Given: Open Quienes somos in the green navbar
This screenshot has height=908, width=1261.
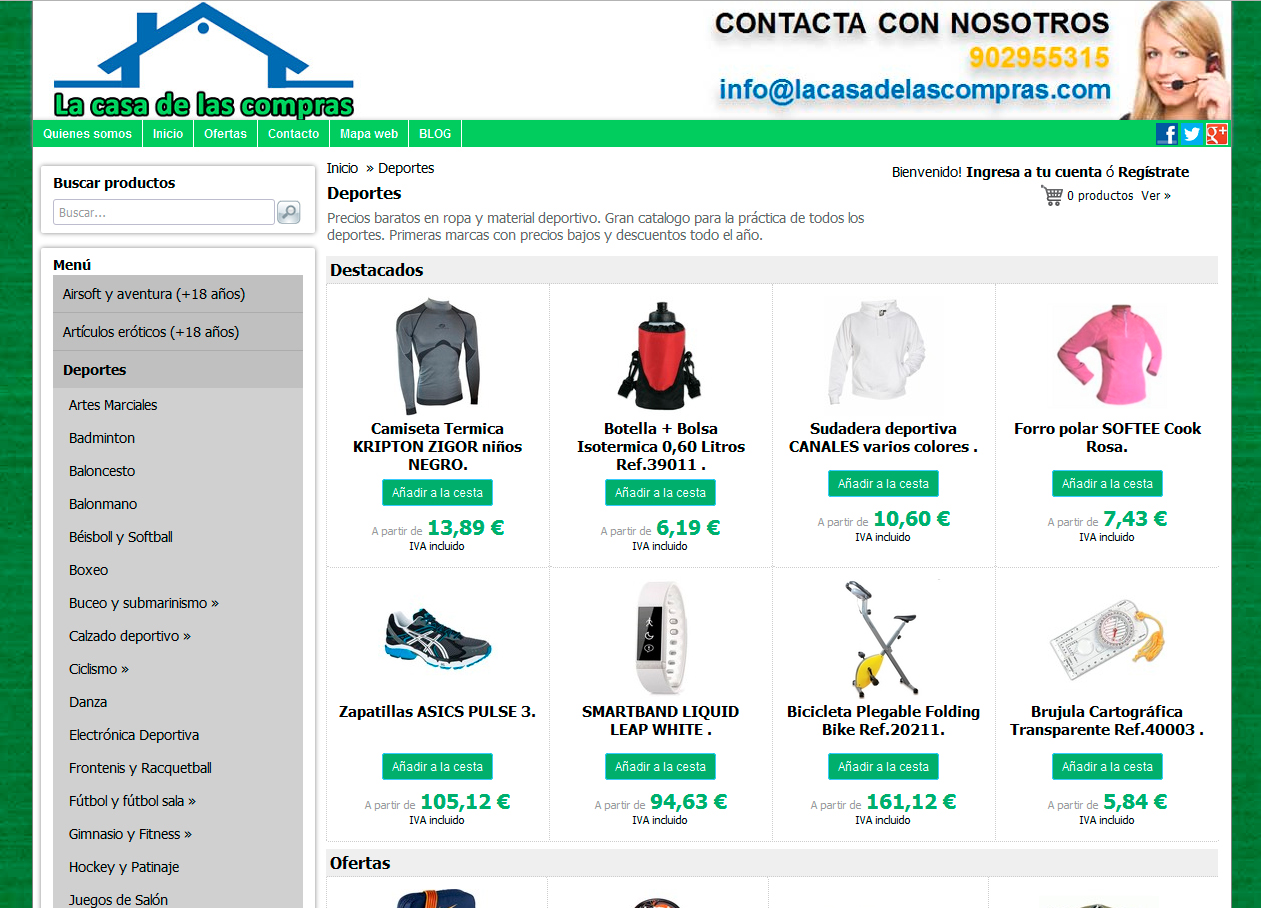Looking at the screenshot, I should tap(88, 134).
